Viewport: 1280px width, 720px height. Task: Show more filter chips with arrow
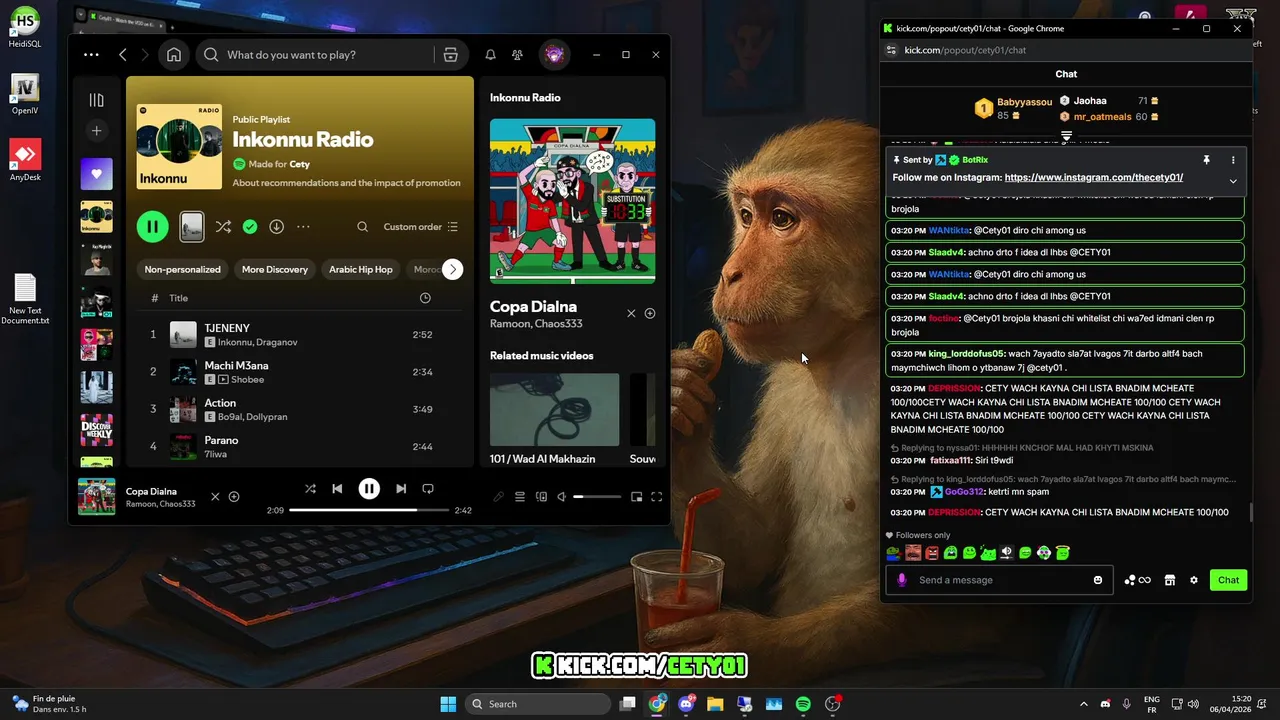(x=453, y=269)
